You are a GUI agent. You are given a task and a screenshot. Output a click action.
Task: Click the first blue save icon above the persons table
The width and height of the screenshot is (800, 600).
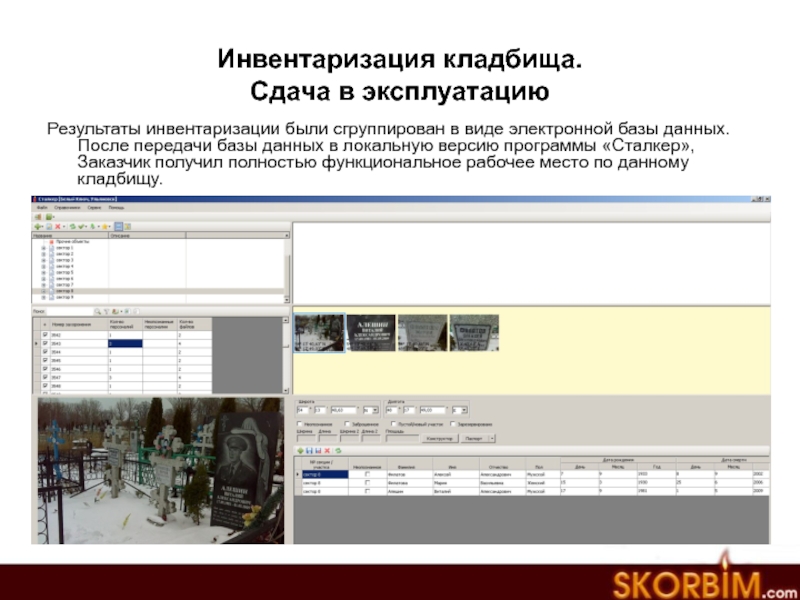309,451
